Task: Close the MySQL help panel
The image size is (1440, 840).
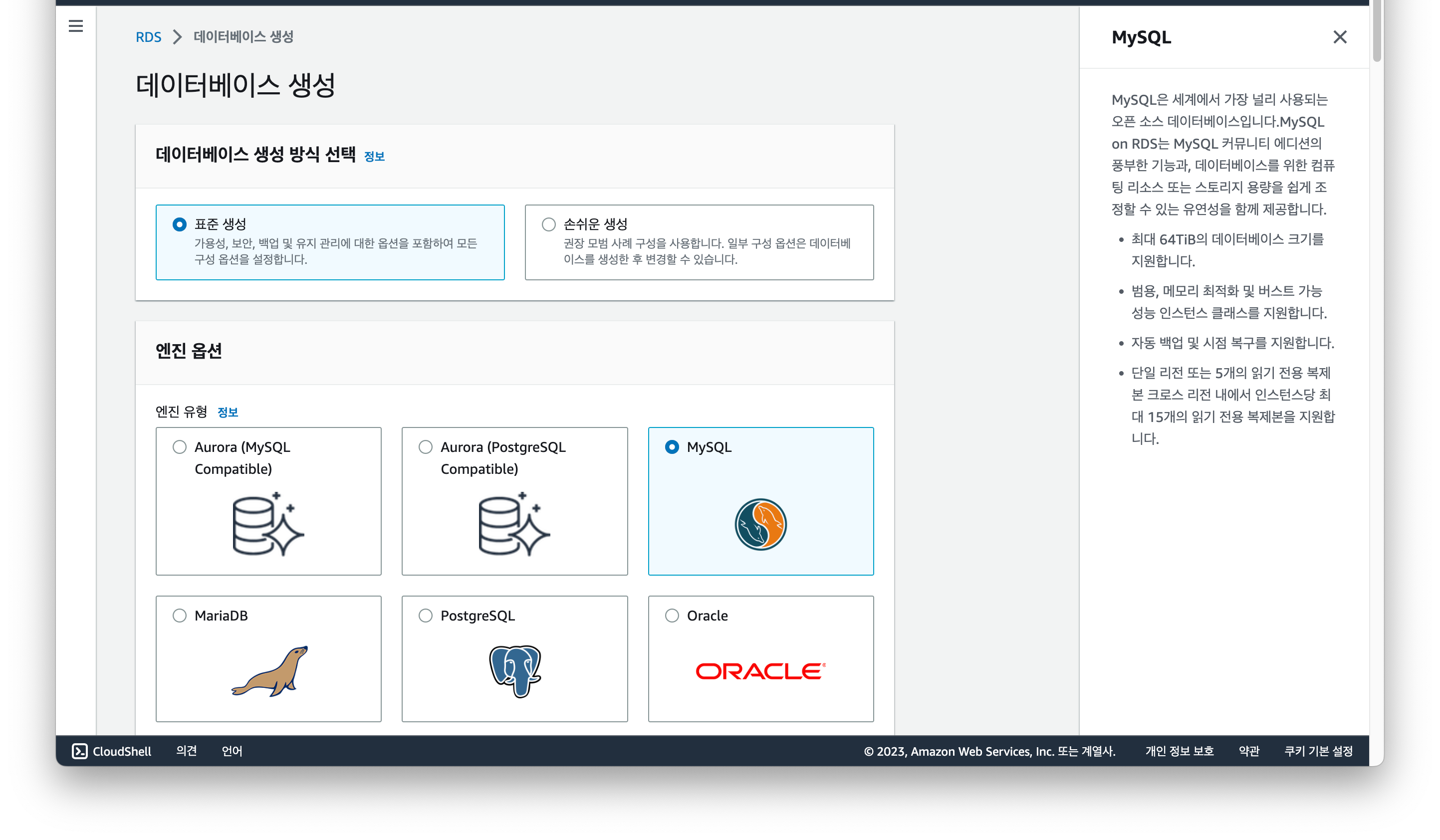Action: pos(1339,37)
